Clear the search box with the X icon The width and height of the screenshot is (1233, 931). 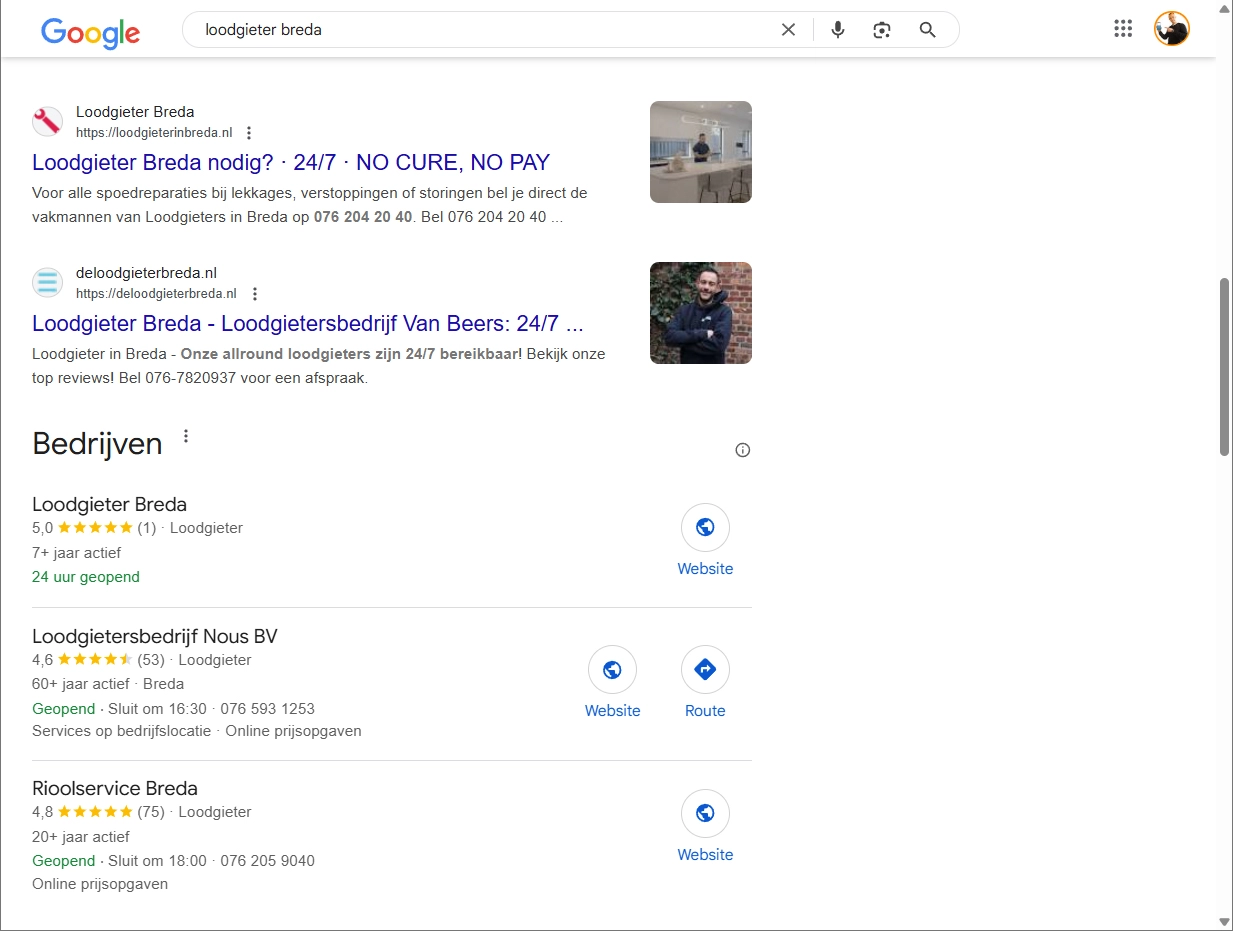click(x=788, y=30)
